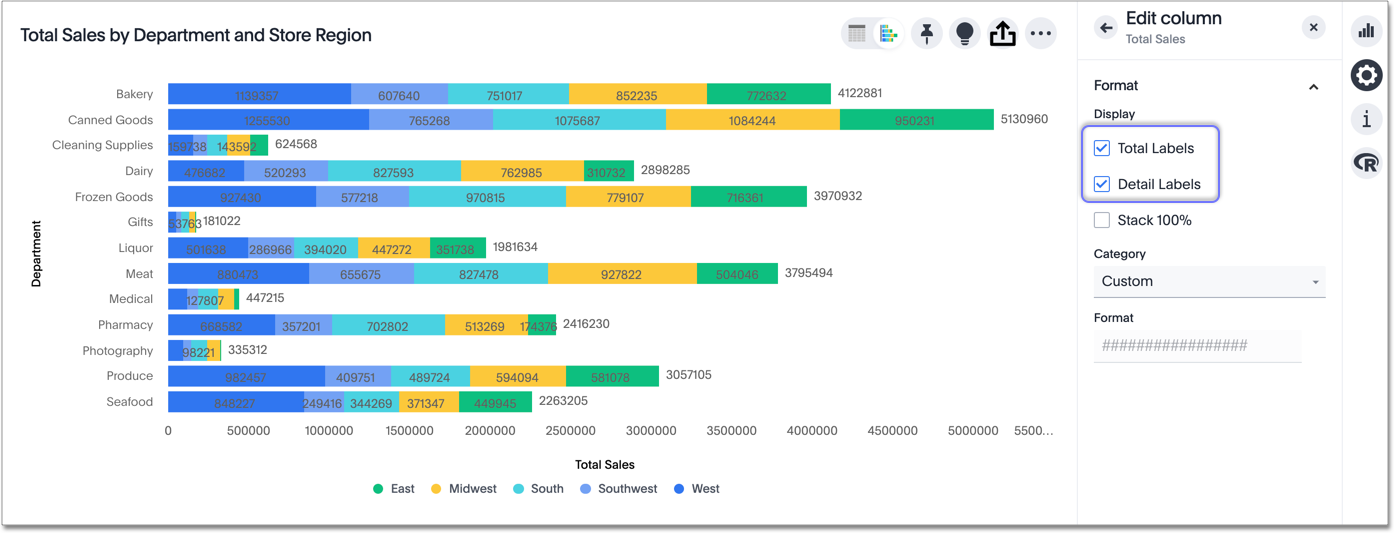The height and width of the screenshot is (533, 1394).
Task: Open the R analysis icon in sidebar
Action: tap(1366, 163)
